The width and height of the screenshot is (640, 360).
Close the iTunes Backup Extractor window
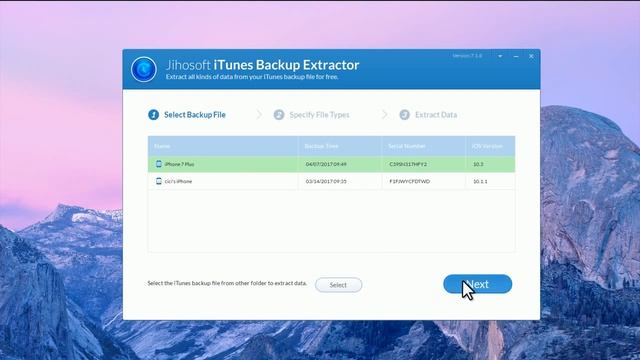pos(531,56)
